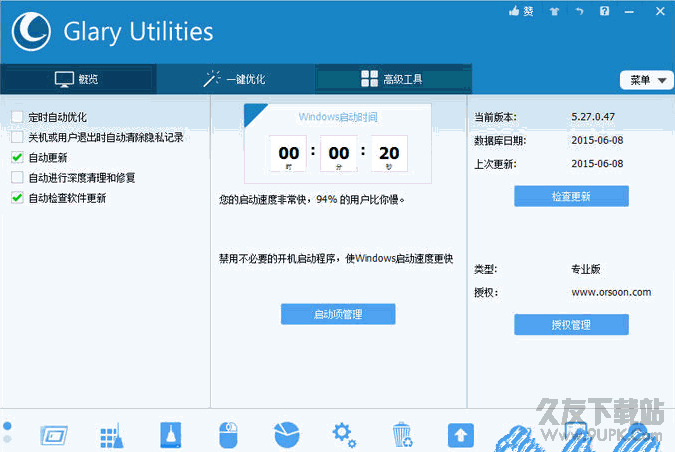Click the software update up-arrow icon
This screenshot has height=452, width=675.
[x=461, y=435]
